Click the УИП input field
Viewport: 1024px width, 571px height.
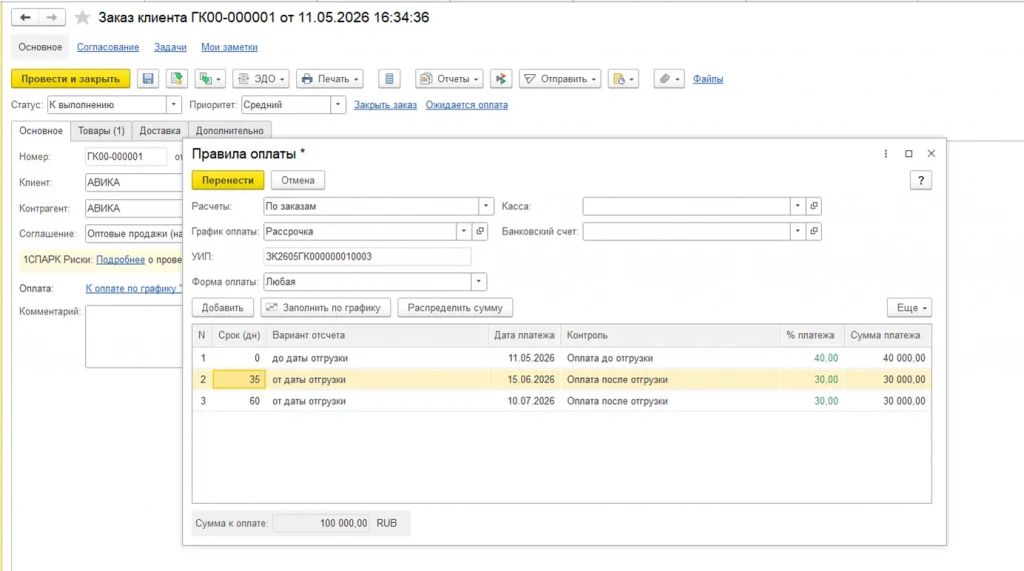(x=367, y=257)
